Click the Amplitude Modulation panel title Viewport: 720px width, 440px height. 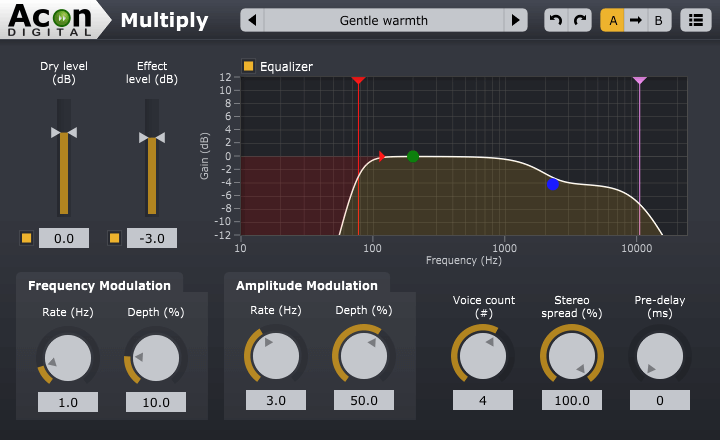pyautogui.click(x=307, y=286)
